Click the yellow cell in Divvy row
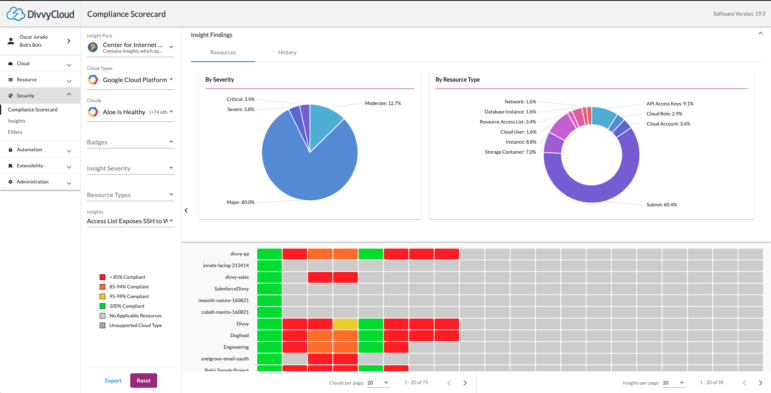 click(x=345, y=324)
